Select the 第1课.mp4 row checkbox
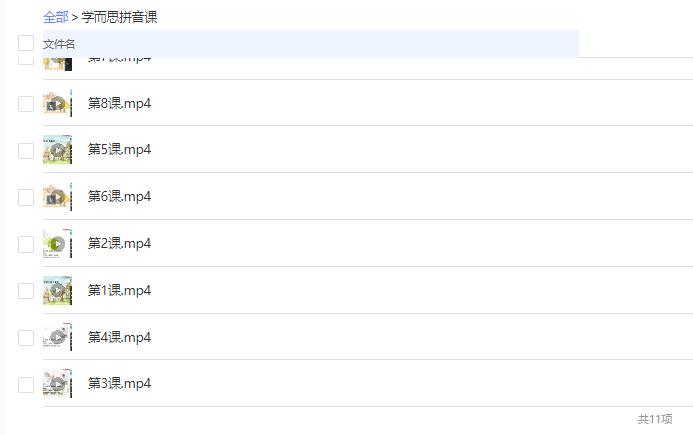 click(26, 291)
